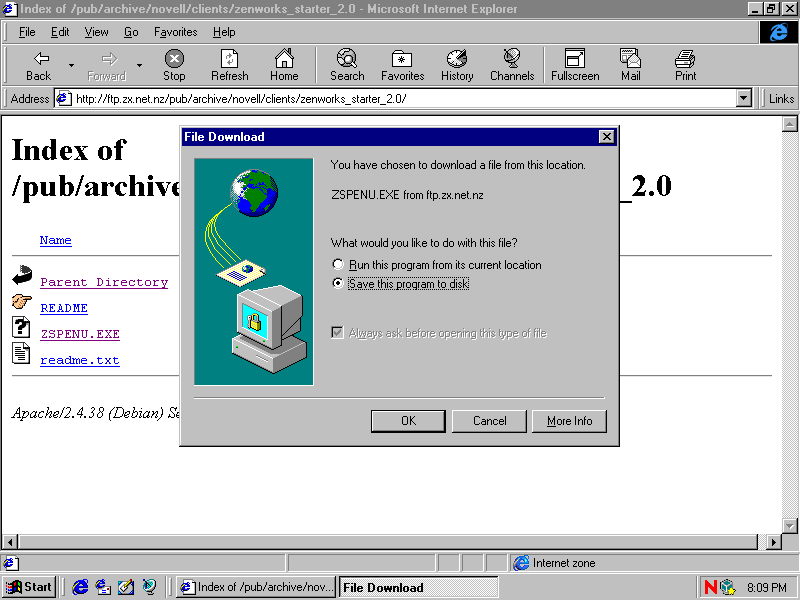Viewport: 800px width, 600px height.
Task: Switch to Fullscreen from the toolbar
Action: click(x=575, y=65)
